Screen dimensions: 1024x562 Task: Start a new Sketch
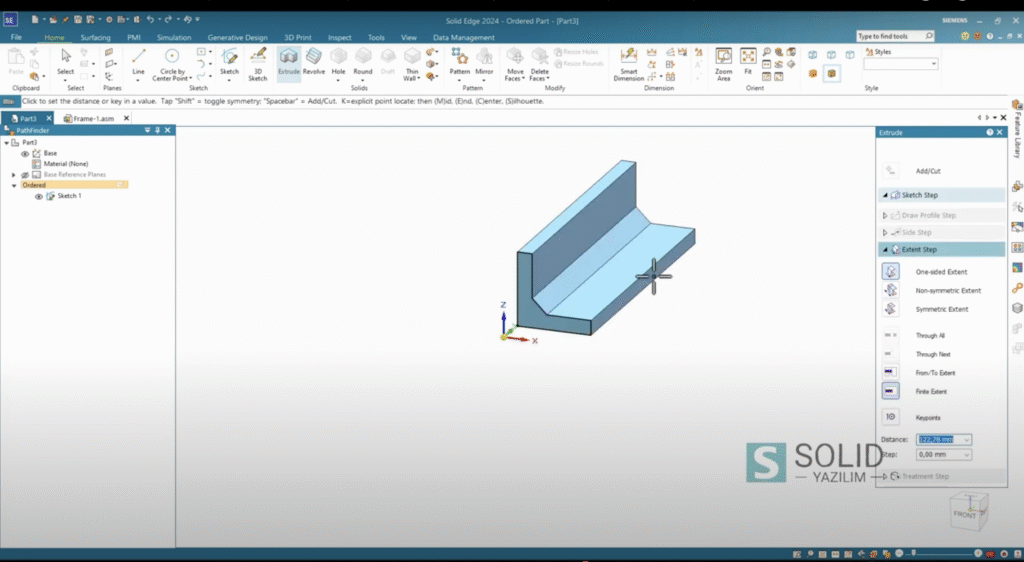[x=229, y=63]
